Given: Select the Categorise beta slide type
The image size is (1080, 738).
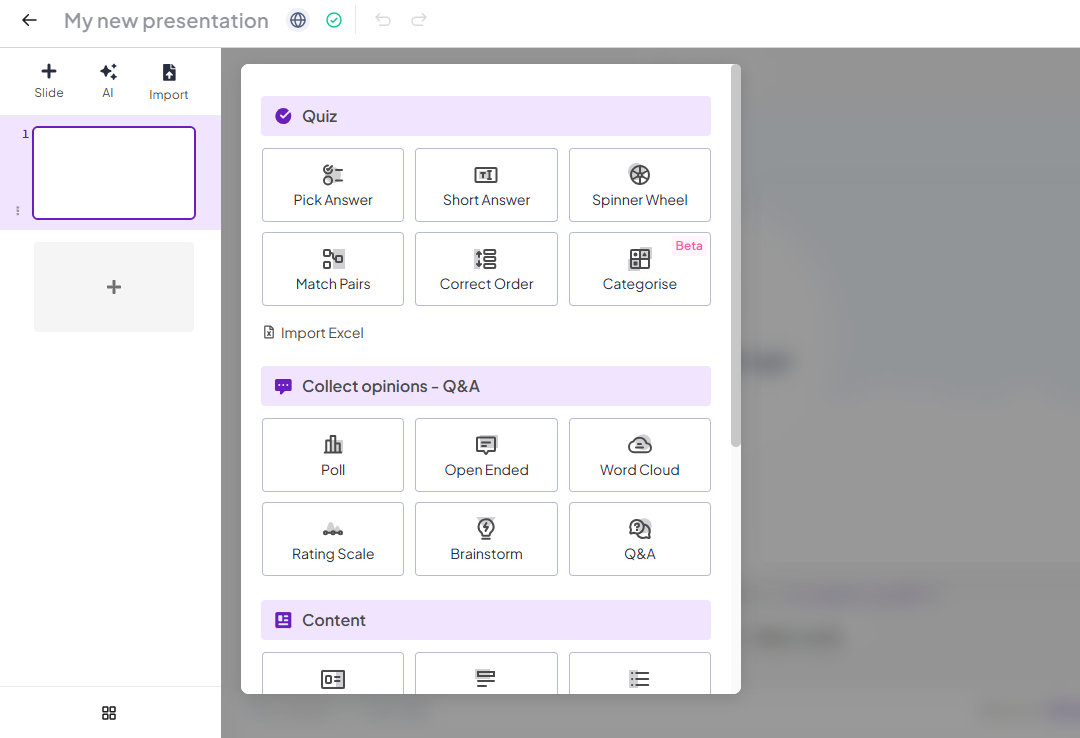Looking at the screenshot, I should pyautogui.click(x=639, y=269).
